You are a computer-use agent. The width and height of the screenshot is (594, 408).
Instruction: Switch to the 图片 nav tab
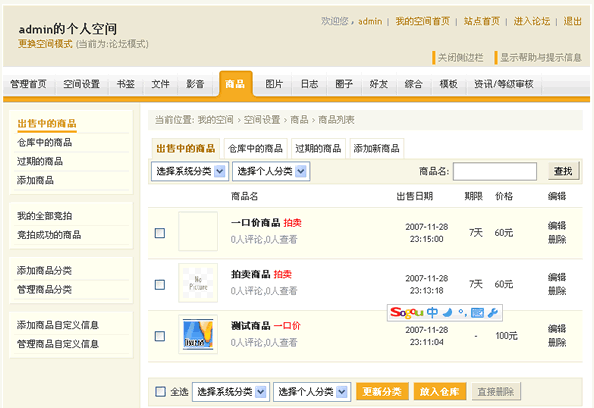274,84
